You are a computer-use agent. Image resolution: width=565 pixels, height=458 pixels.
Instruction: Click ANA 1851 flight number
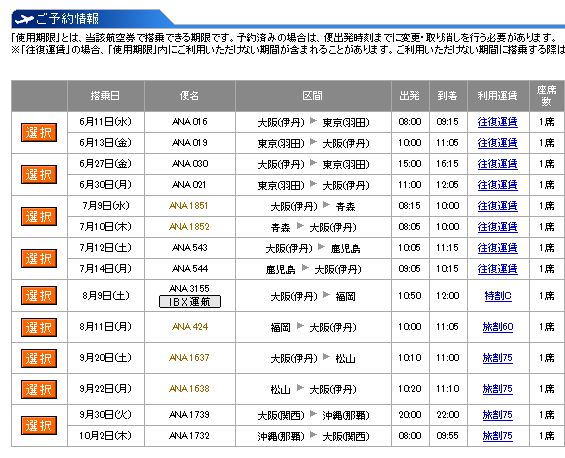pyautogui.click(x=189, y=206)
